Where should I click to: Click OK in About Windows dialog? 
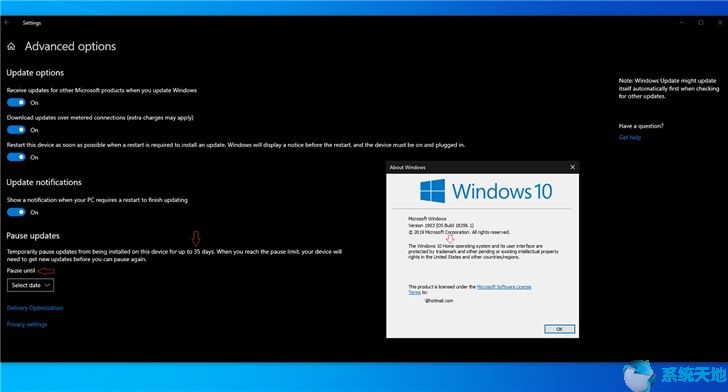tap(559, 329)
